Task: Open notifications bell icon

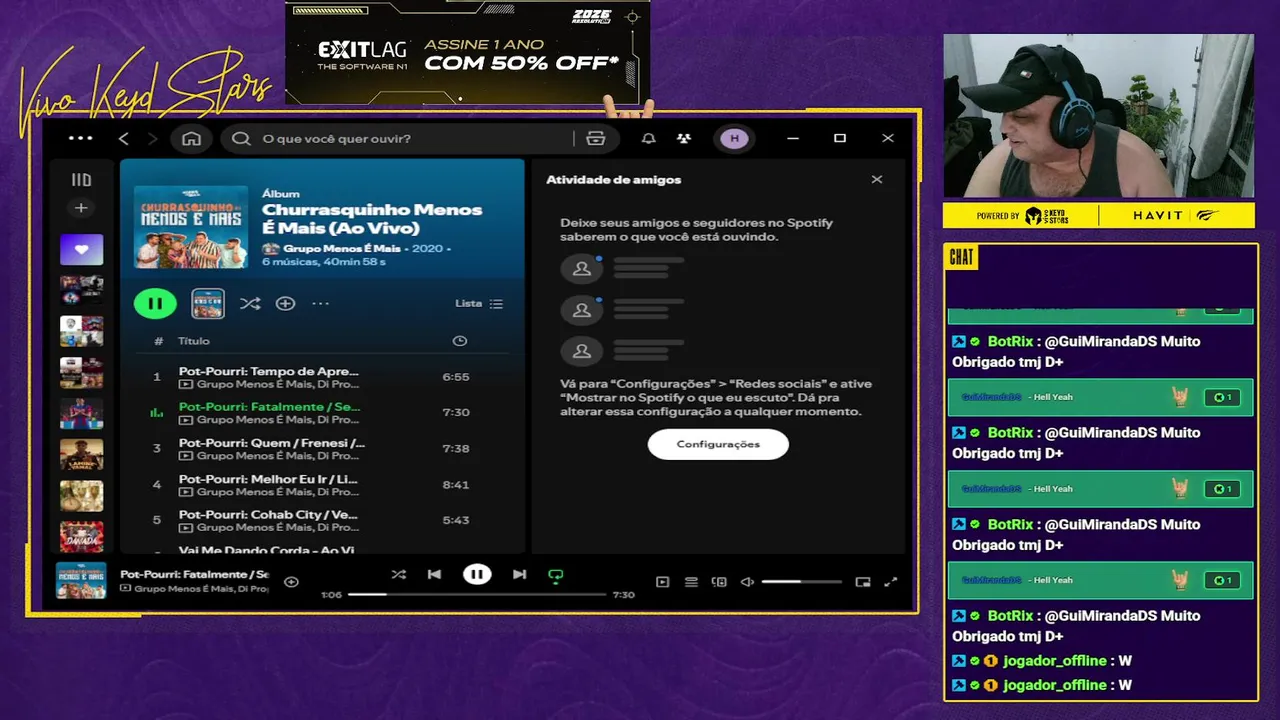Action: pos(648,138)
